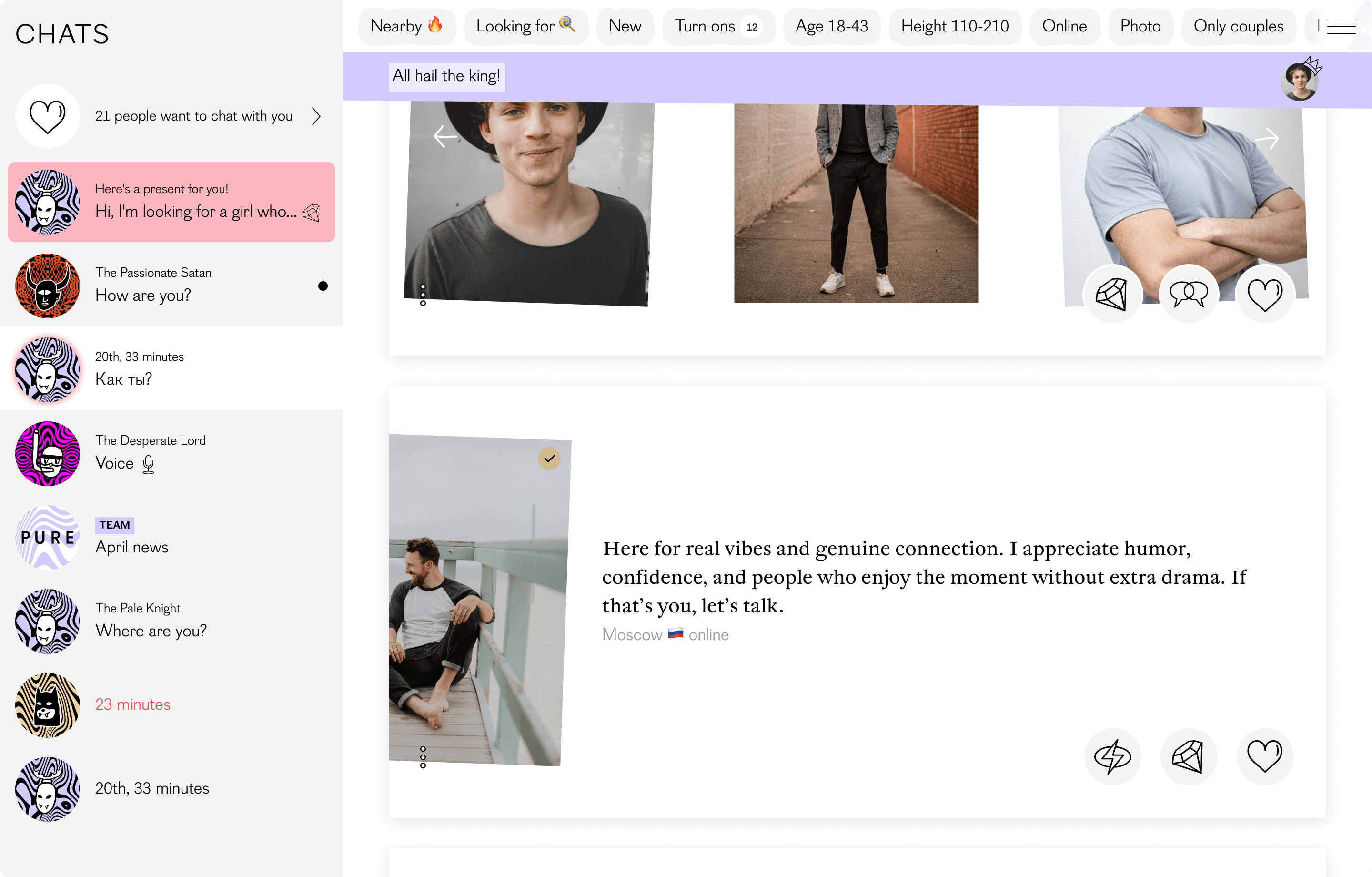Send a gift with the top card diamond icon
The height and width of the screenshot is (877, 1372).
[x=1111, y=294]
